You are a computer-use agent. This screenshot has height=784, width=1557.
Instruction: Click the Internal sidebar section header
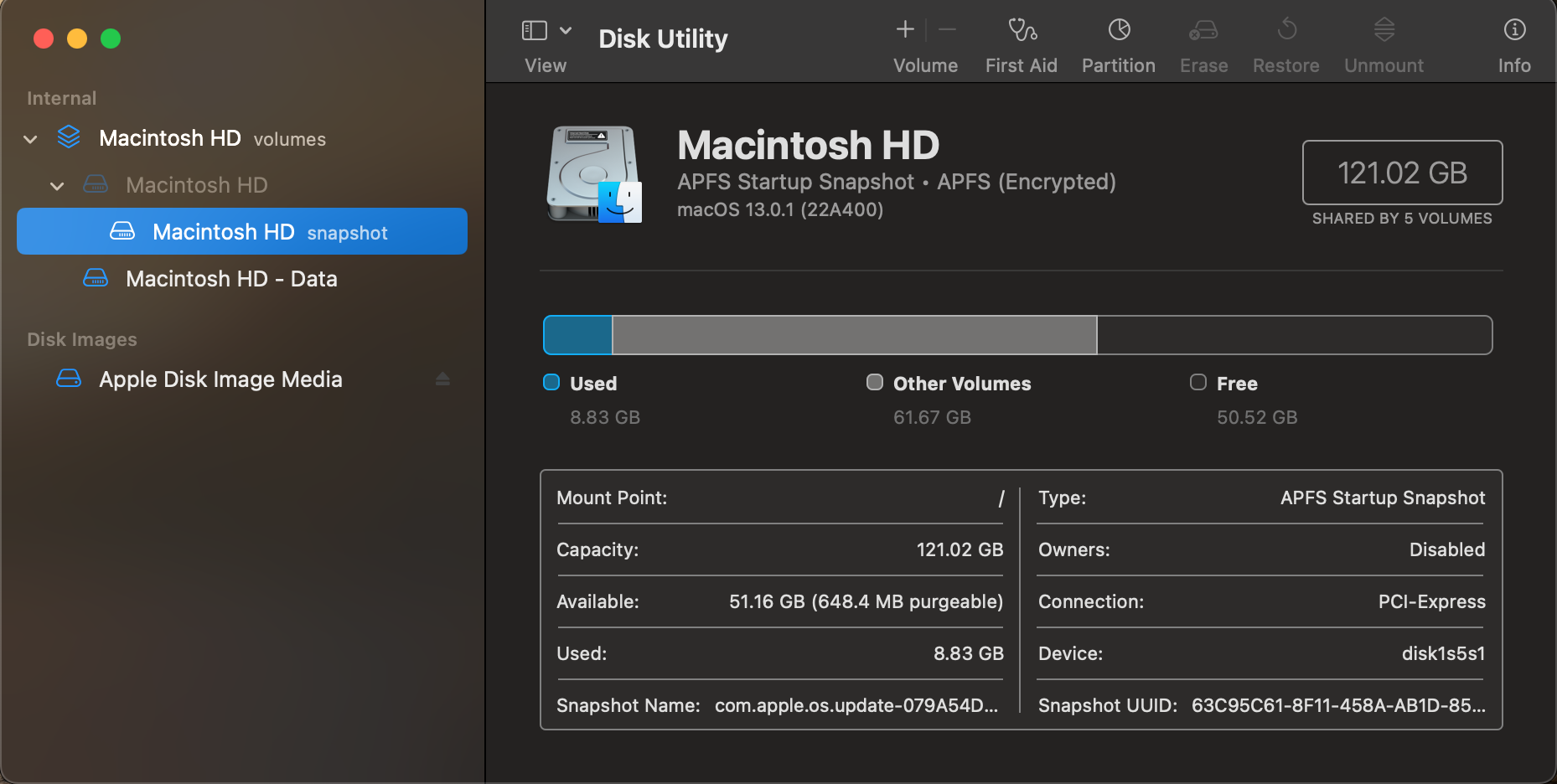(x=61, y=98)
